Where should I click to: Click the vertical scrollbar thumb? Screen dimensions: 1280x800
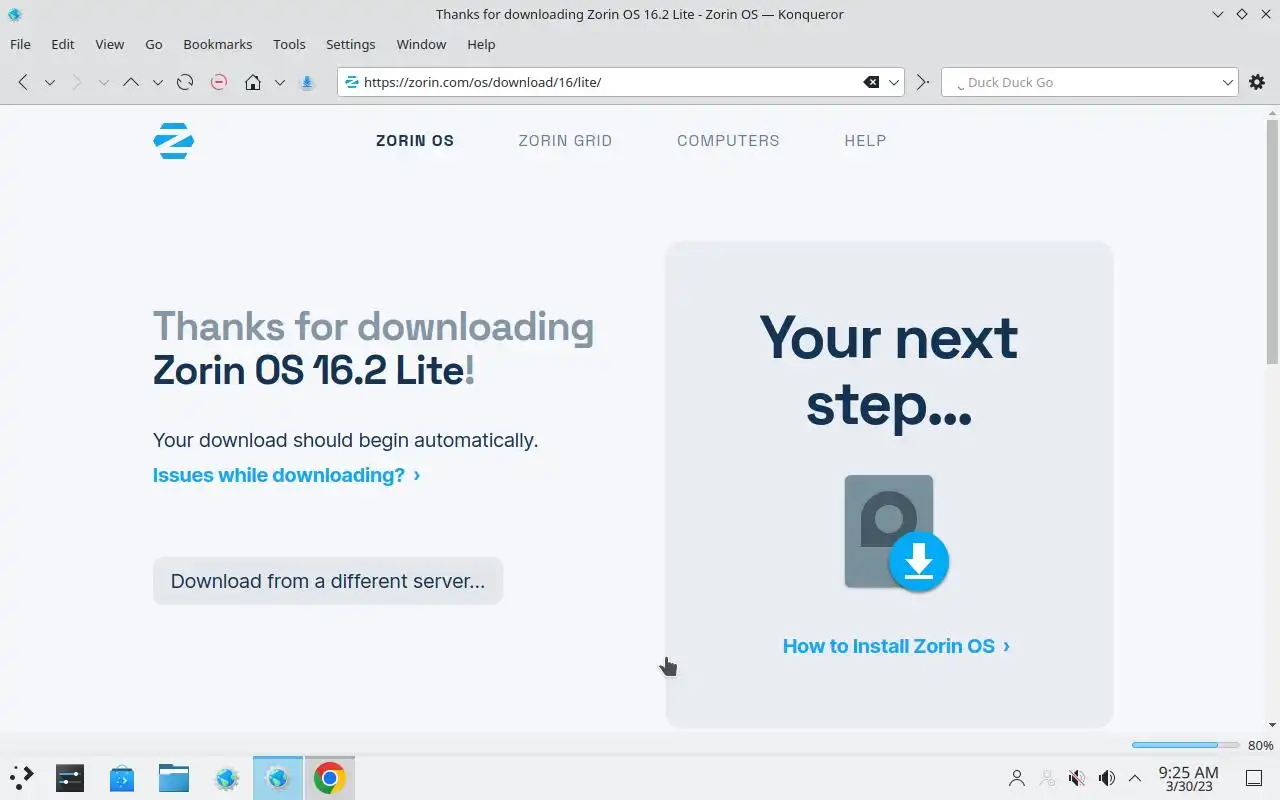pos(1272,240)
